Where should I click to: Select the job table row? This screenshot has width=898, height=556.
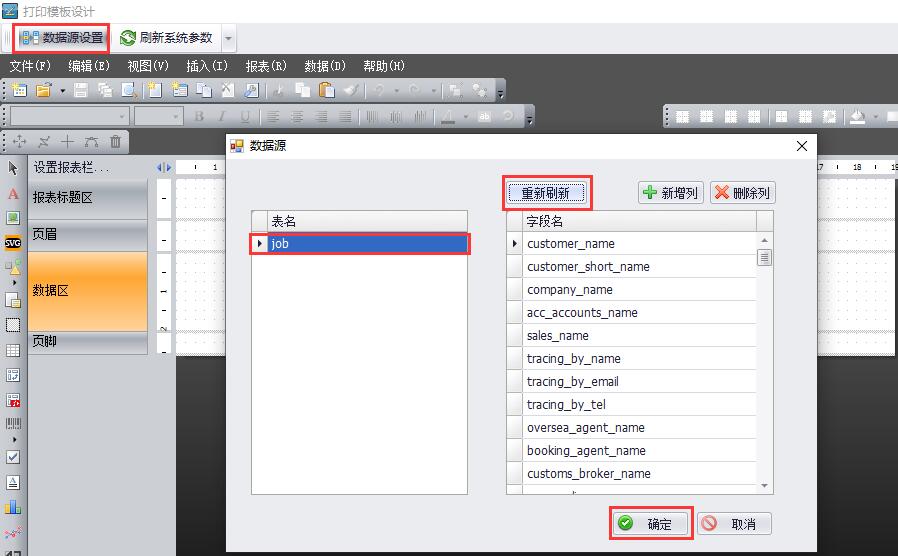coord(367,243)
